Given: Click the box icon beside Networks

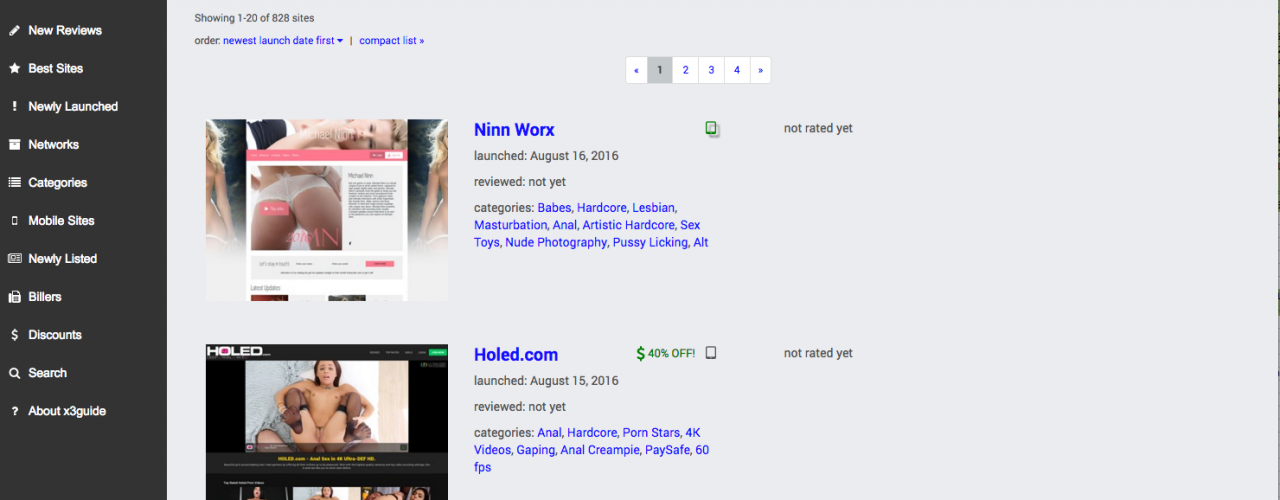Looking at the screenshot, I should [14, 144].
